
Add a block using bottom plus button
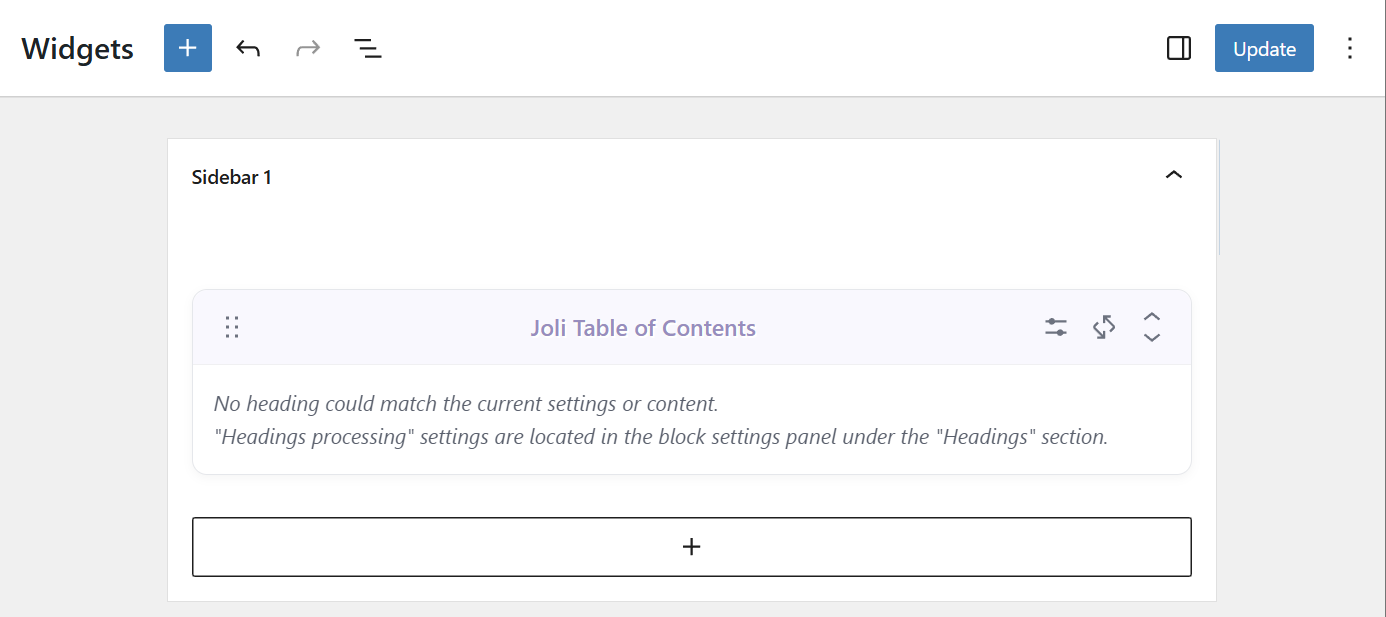tap(691, 547)
